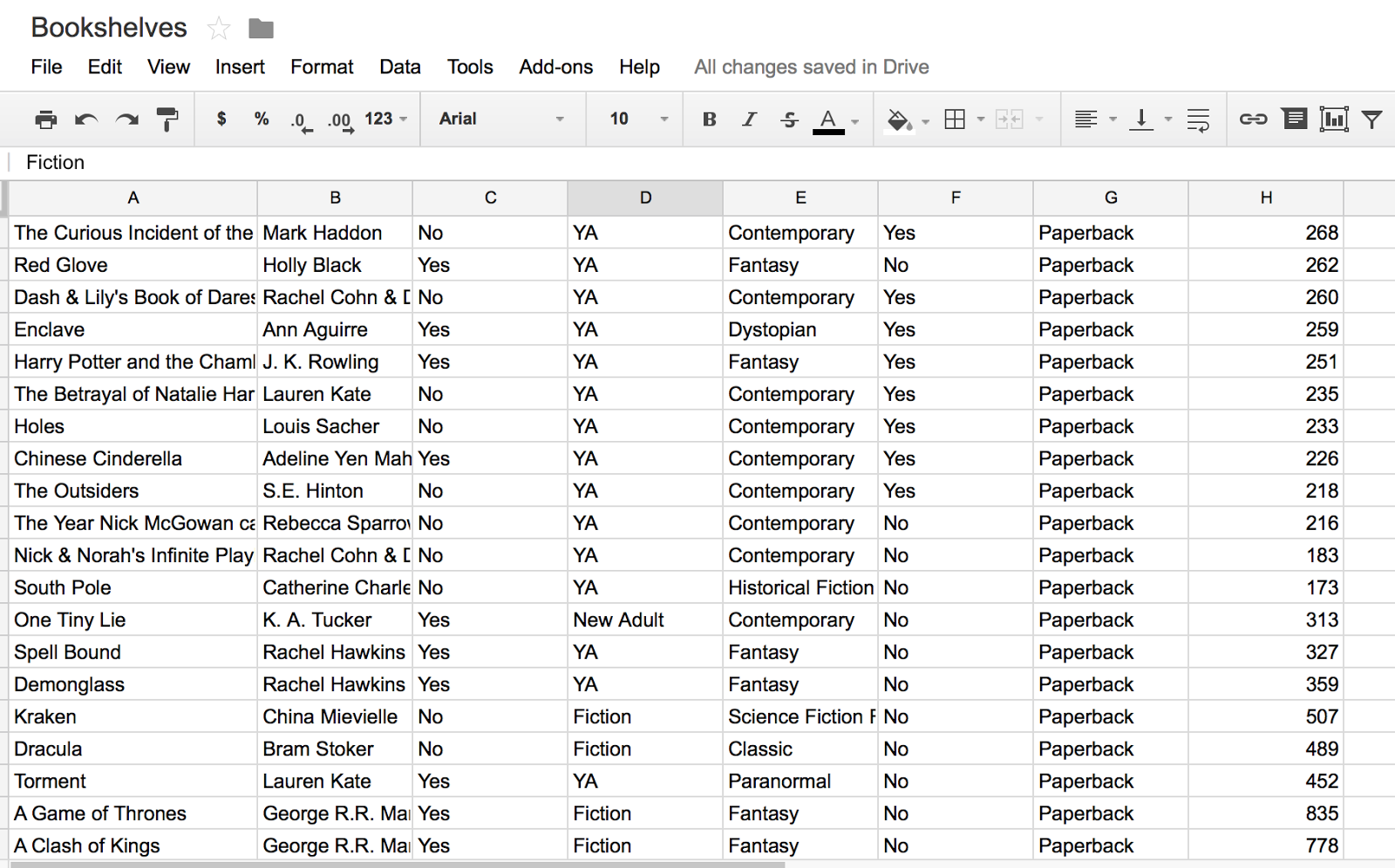The width and height of the screenshot is (1395, 868).
Task: Select the Paint format tool
Action: coord(167,119)
